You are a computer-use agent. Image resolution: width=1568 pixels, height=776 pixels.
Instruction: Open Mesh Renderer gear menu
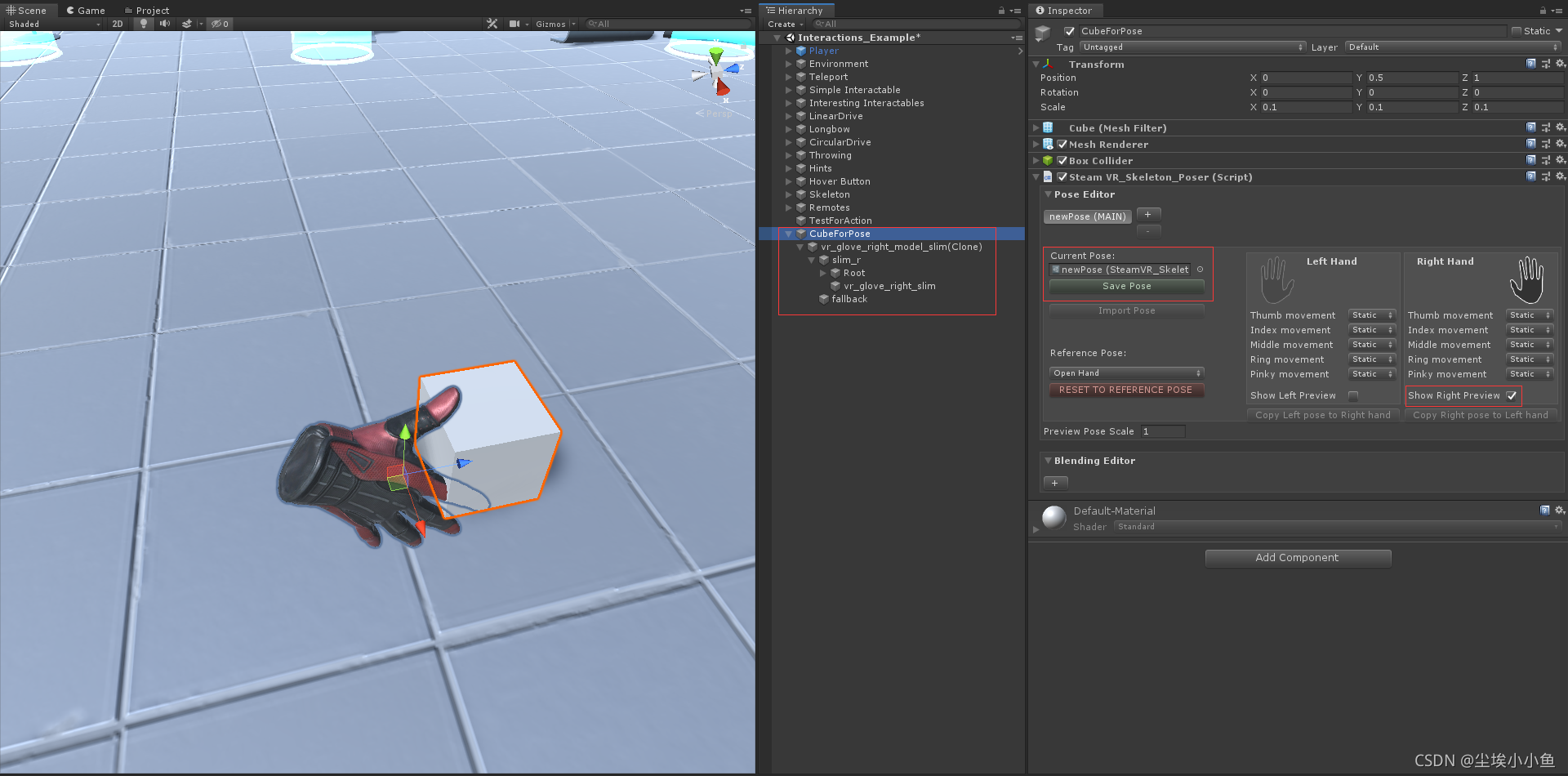click(x=1560, y=144)
